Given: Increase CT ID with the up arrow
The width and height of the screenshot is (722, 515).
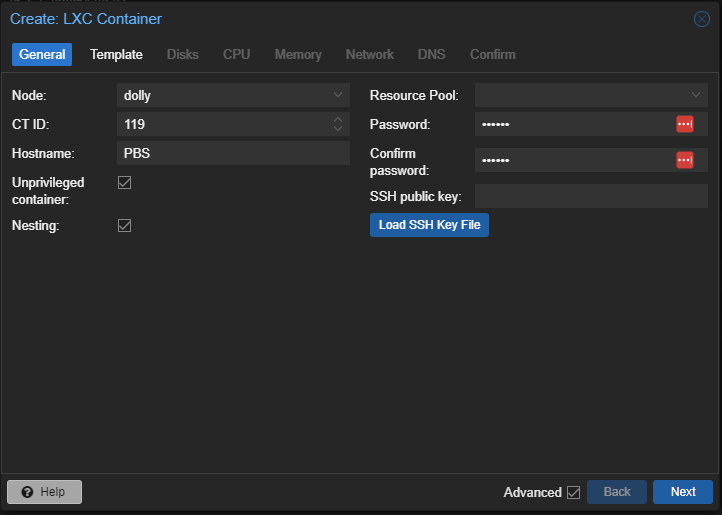Looking at the screenshot, I should pos(338,119).
